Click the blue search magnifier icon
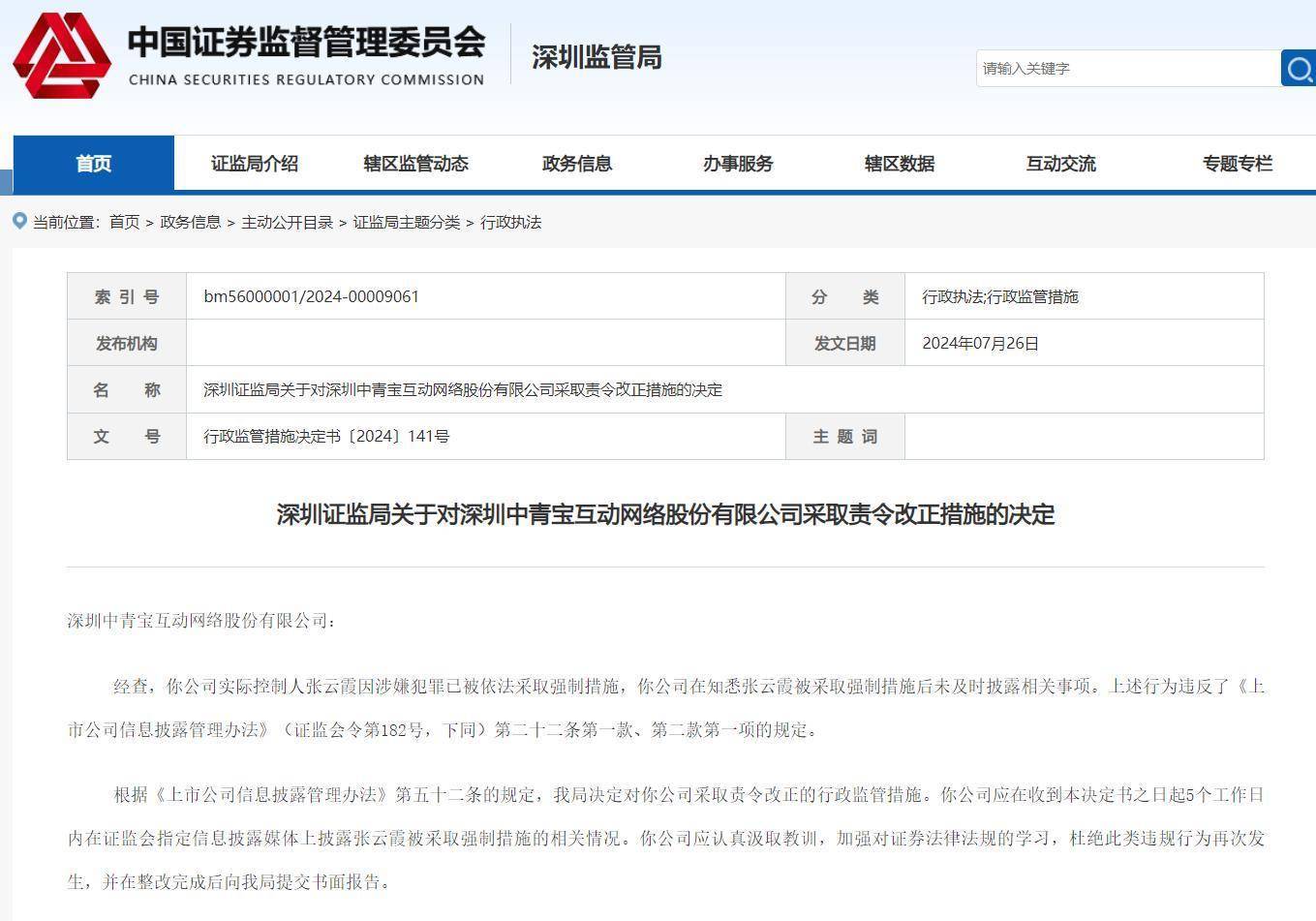The image size is (1316, 921). click(x=1299, y=69)
